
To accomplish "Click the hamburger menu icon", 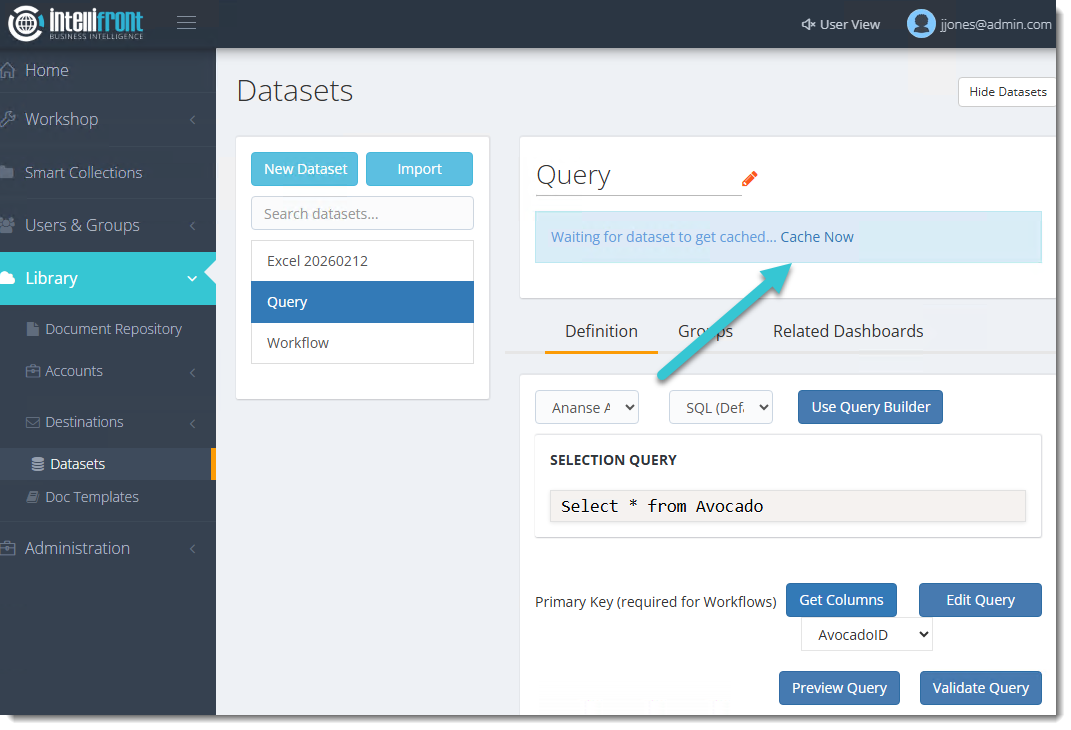I will tap(186, 23).
